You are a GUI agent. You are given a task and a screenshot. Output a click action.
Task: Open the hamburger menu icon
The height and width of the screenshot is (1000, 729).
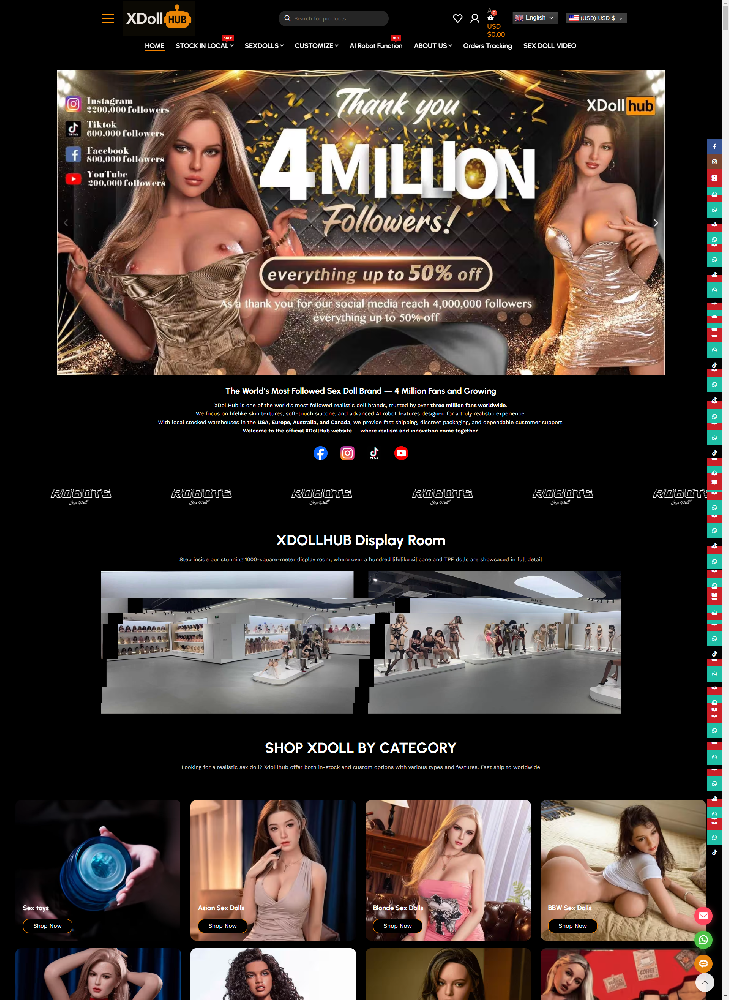click(x=108, y=18)
